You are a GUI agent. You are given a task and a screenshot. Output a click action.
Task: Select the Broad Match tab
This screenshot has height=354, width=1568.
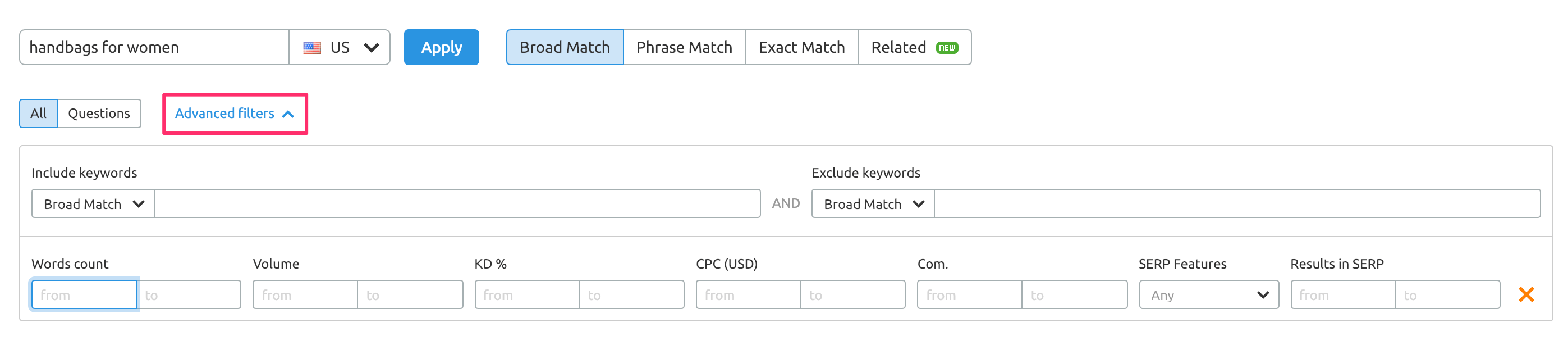click(564, 48)
